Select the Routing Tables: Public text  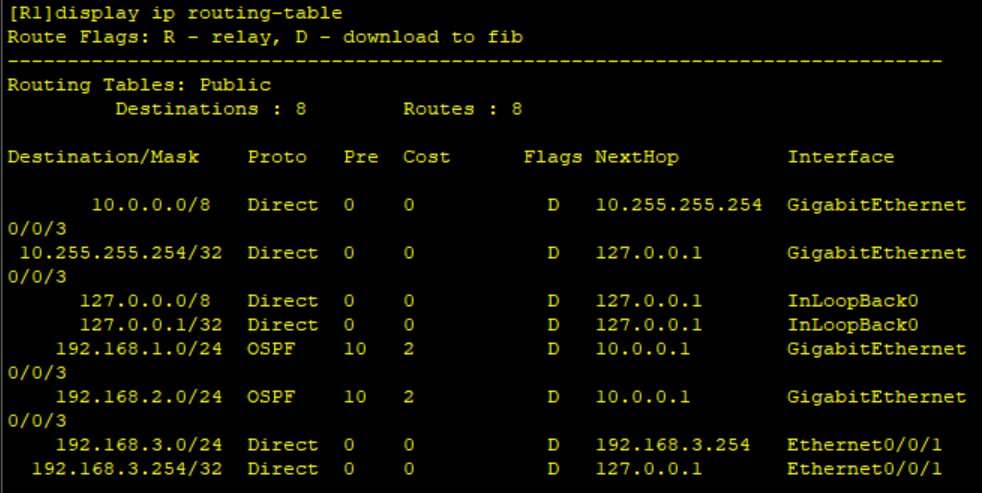click(139, 85)
